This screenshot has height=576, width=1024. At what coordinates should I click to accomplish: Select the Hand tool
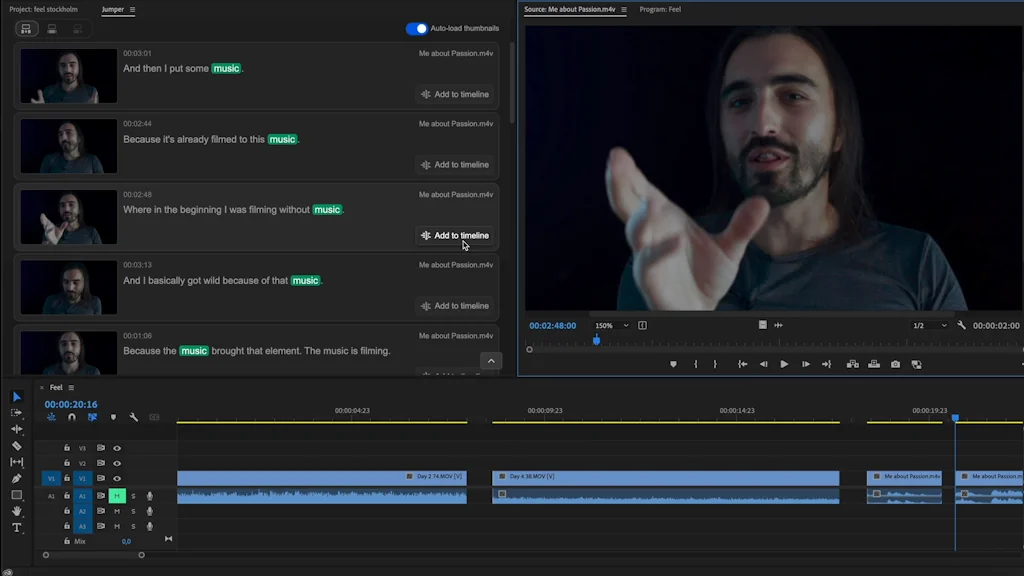point(17,511)
